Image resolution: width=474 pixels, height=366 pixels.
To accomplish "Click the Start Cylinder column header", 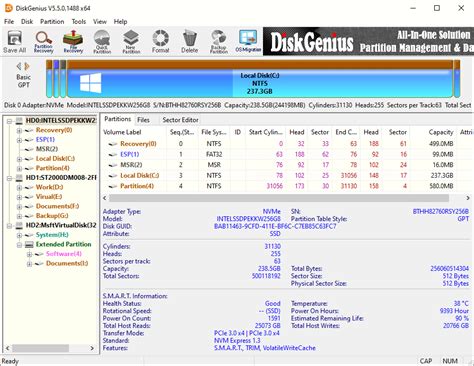I will 265,132.
